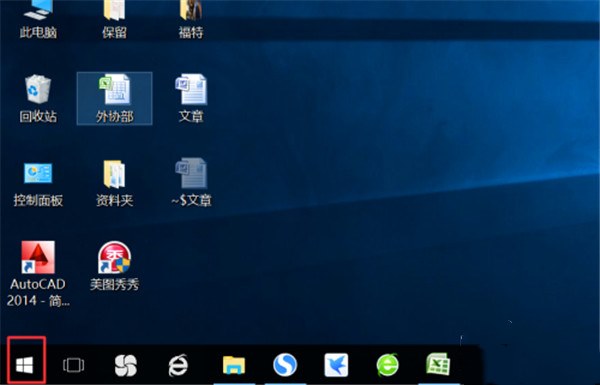Viewport: 600px width, 385px height.
Task: Select the 资料夹 folder icon
Action: coord(114,174)
